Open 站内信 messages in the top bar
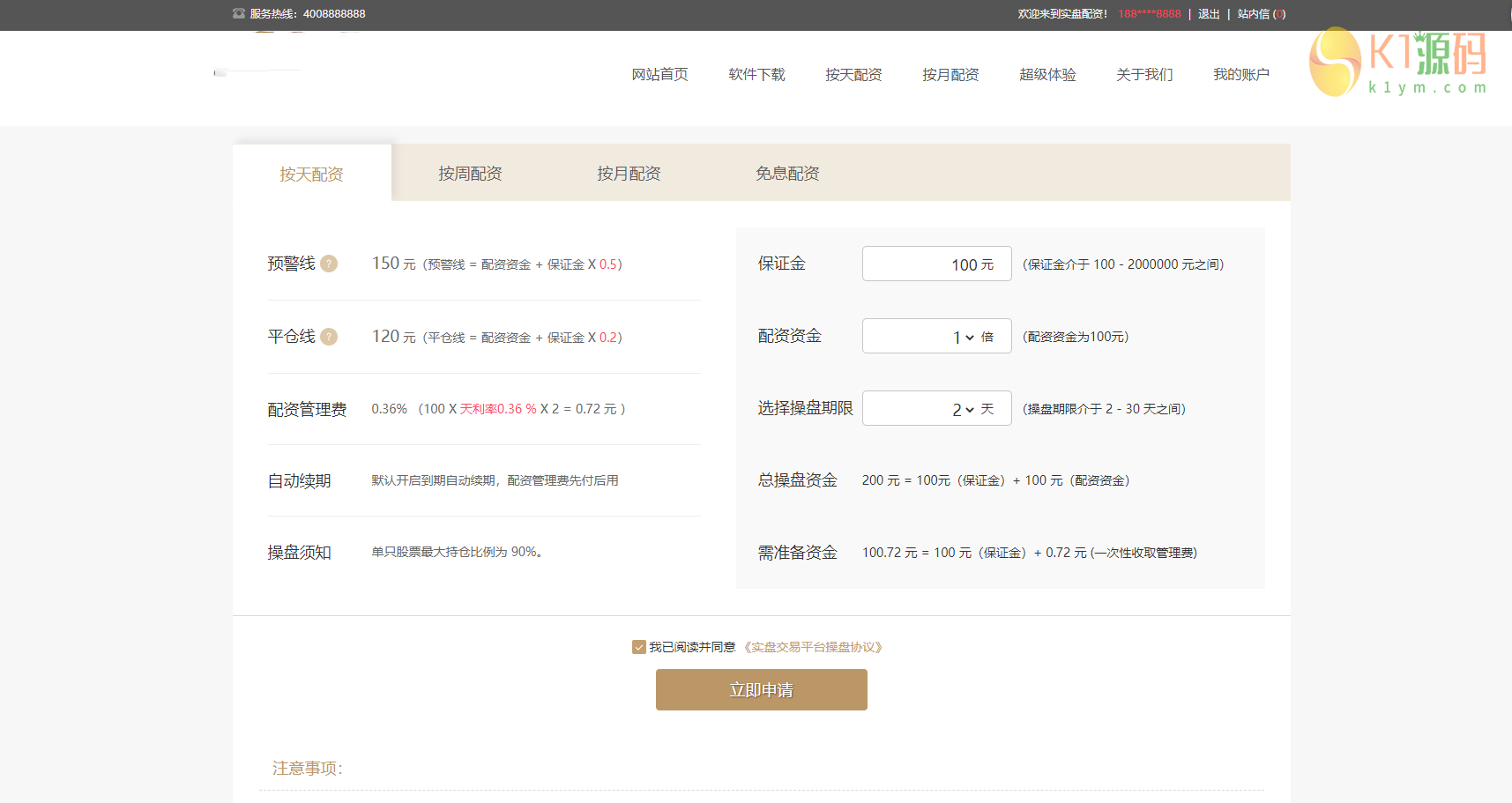Viewport: 1512px width, 803px height. pos(1261,14)
